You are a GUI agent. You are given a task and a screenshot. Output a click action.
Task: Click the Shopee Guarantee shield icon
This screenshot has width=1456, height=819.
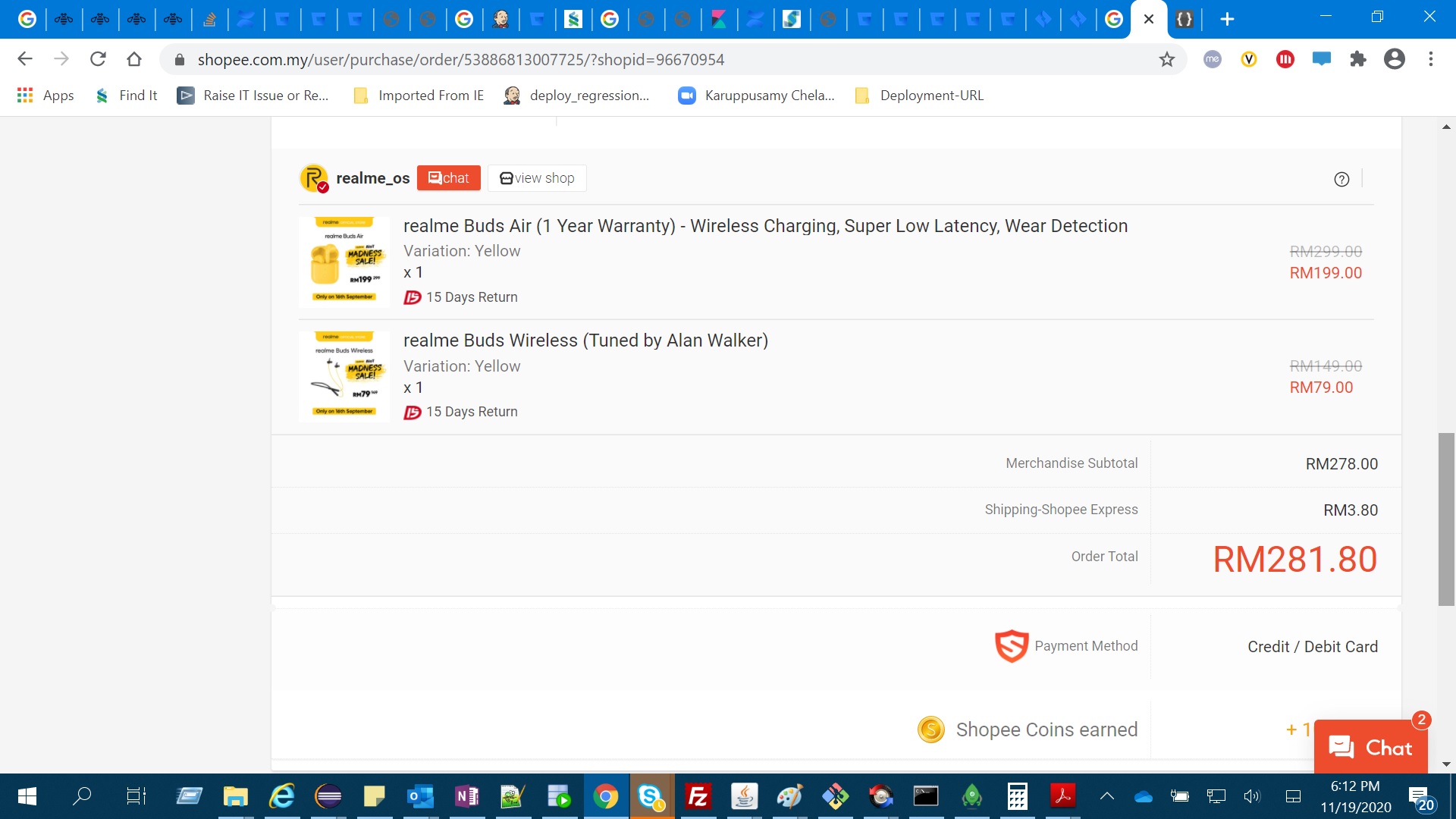[x=1012, y=646]
